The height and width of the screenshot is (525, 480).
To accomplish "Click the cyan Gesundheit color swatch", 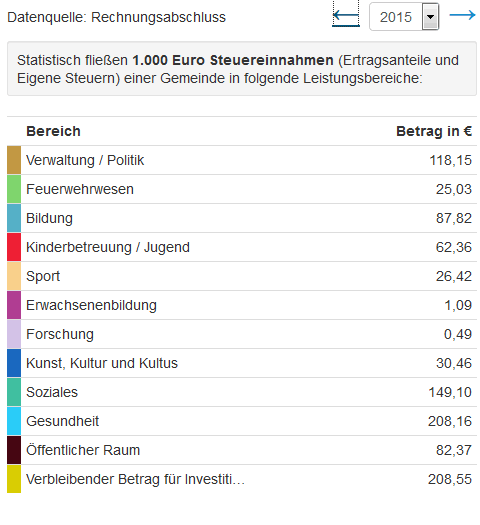I will [14, 421].
